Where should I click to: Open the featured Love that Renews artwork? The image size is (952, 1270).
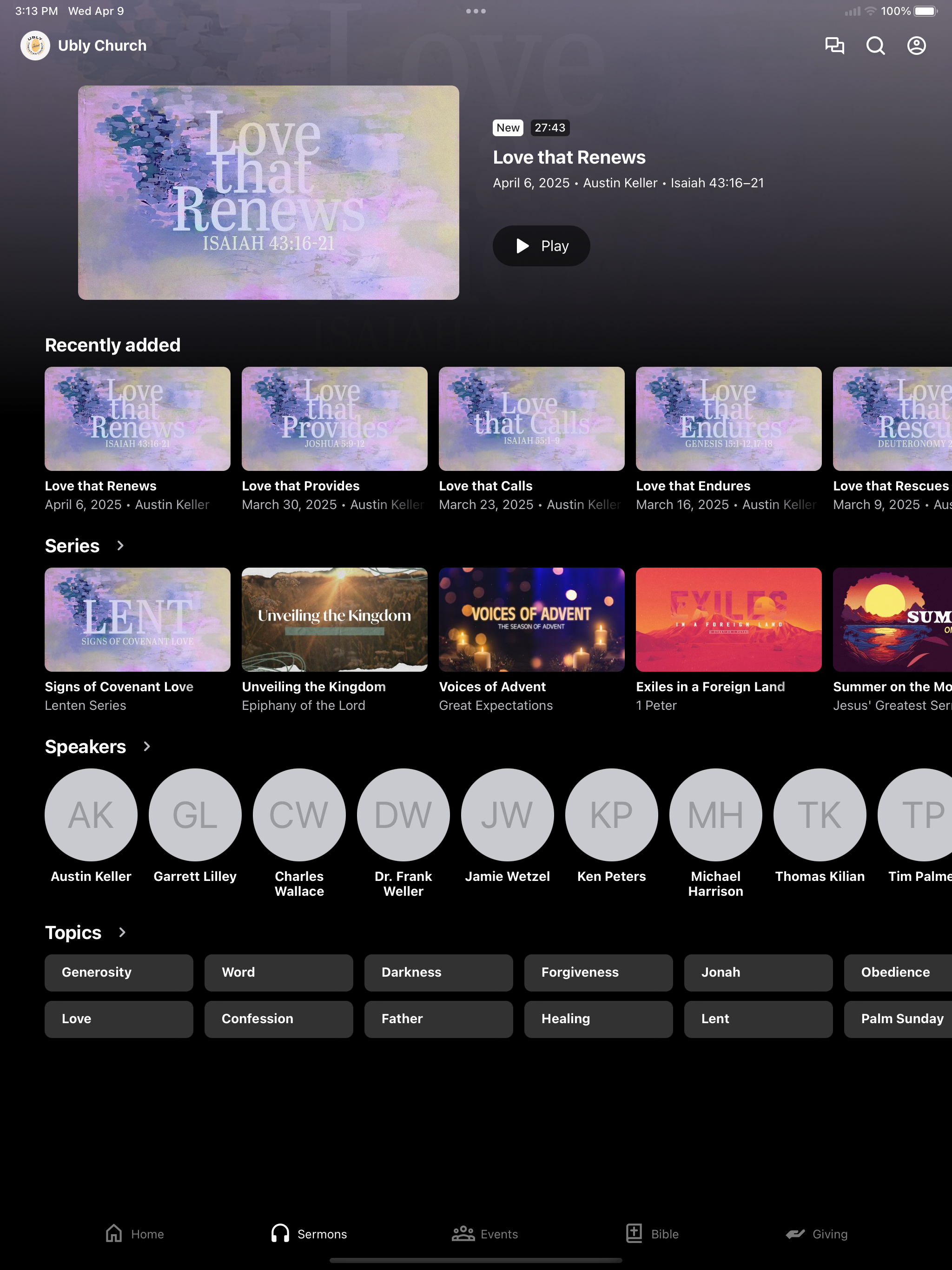point(268,192)
